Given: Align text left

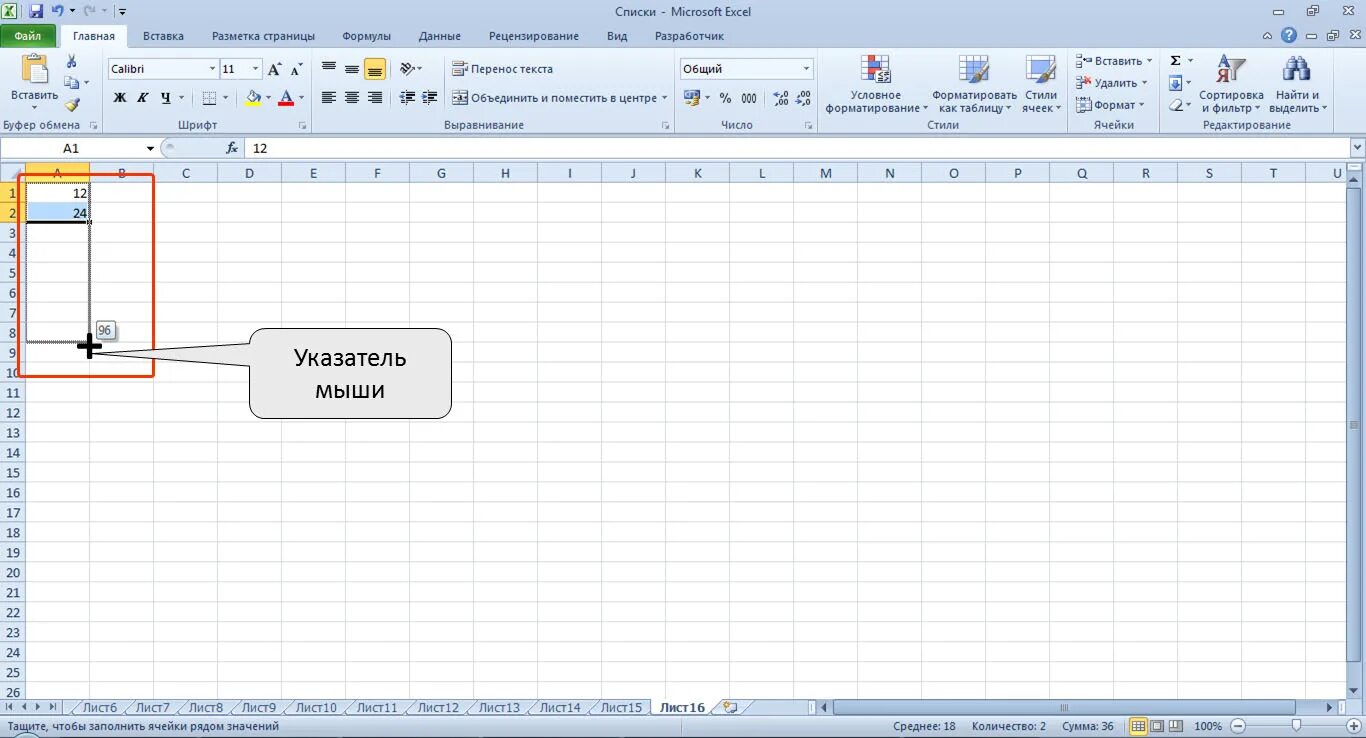Looking at the screenshot, I should [x=329, y=98].
